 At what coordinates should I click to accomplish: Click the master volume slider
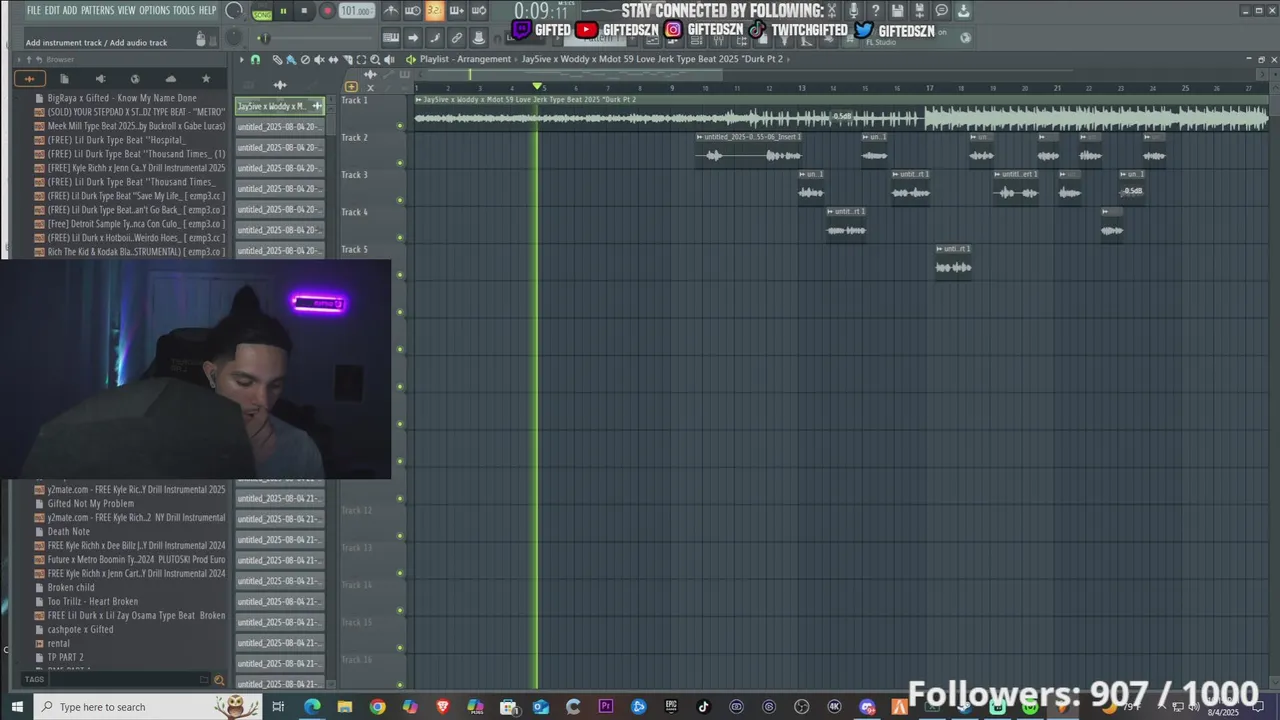[x=312, y=38]
